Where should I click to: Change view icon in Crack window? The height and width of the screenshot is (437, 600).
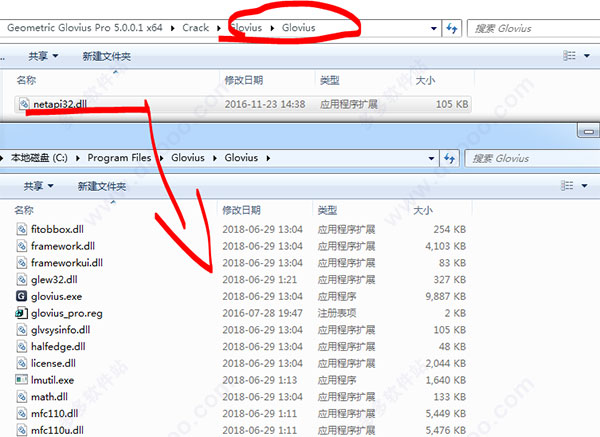569,56
